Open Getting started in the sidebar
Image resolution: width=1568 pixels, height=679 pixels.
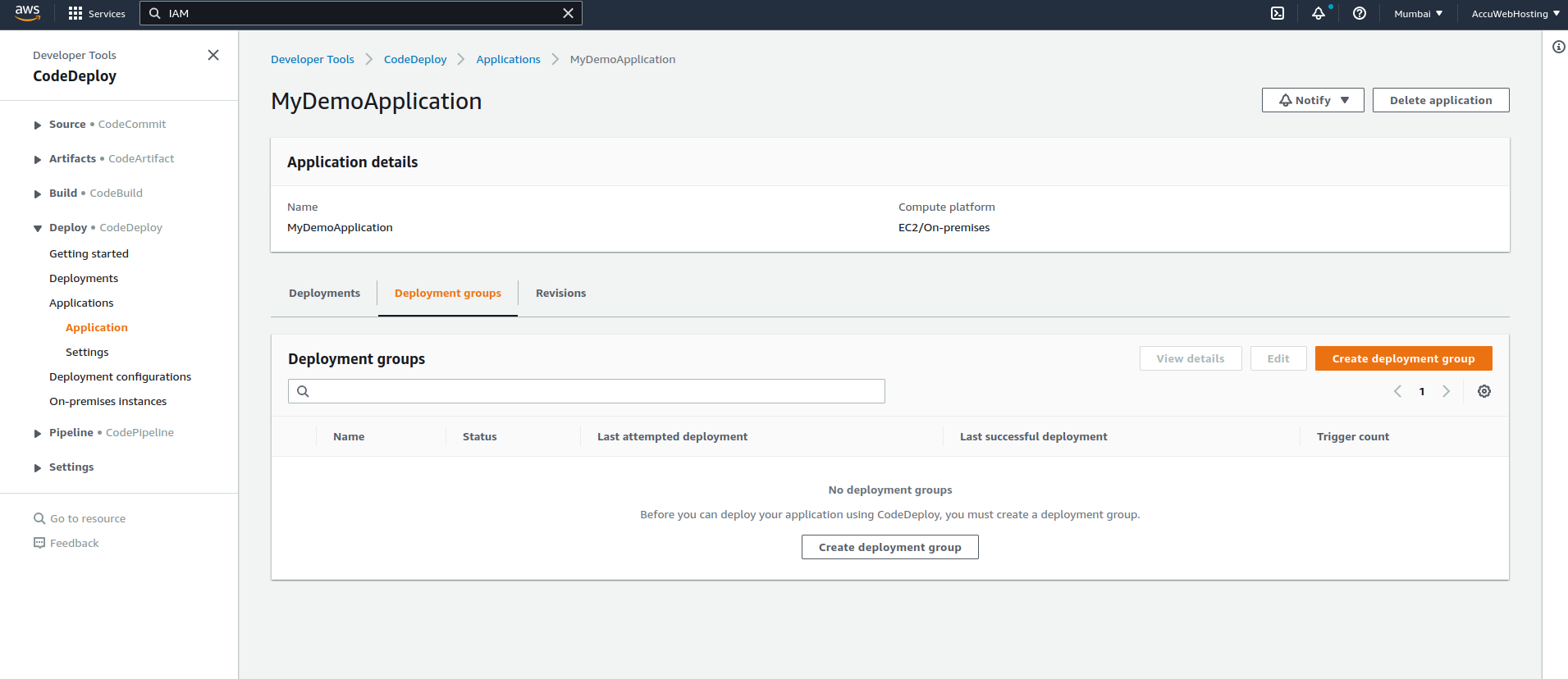pyautogui.click(x=89, y=254)
